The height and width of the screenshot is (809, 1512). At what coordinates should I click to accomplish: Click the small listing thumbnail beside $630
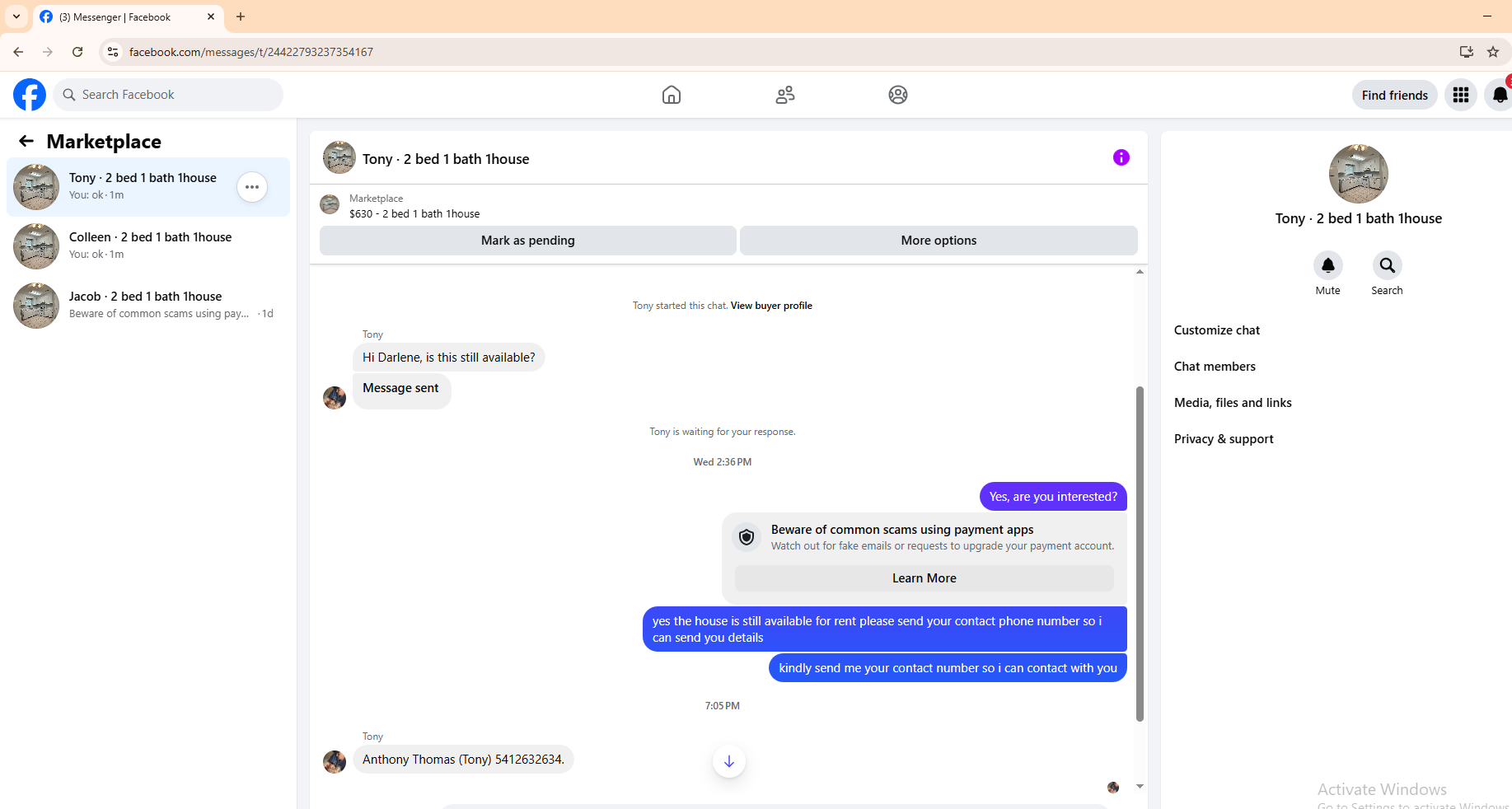pos(330,204)
